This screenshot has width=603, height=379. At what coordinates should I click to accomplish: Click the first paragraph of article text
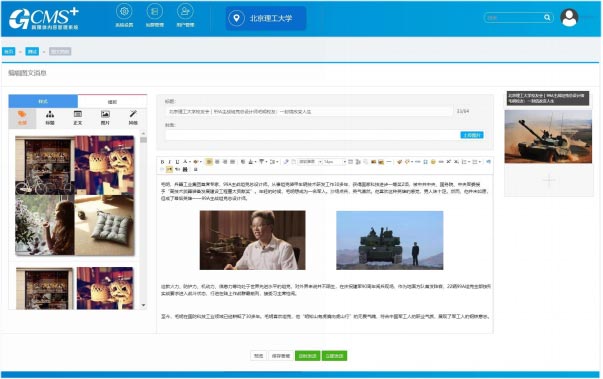[324, 191]
